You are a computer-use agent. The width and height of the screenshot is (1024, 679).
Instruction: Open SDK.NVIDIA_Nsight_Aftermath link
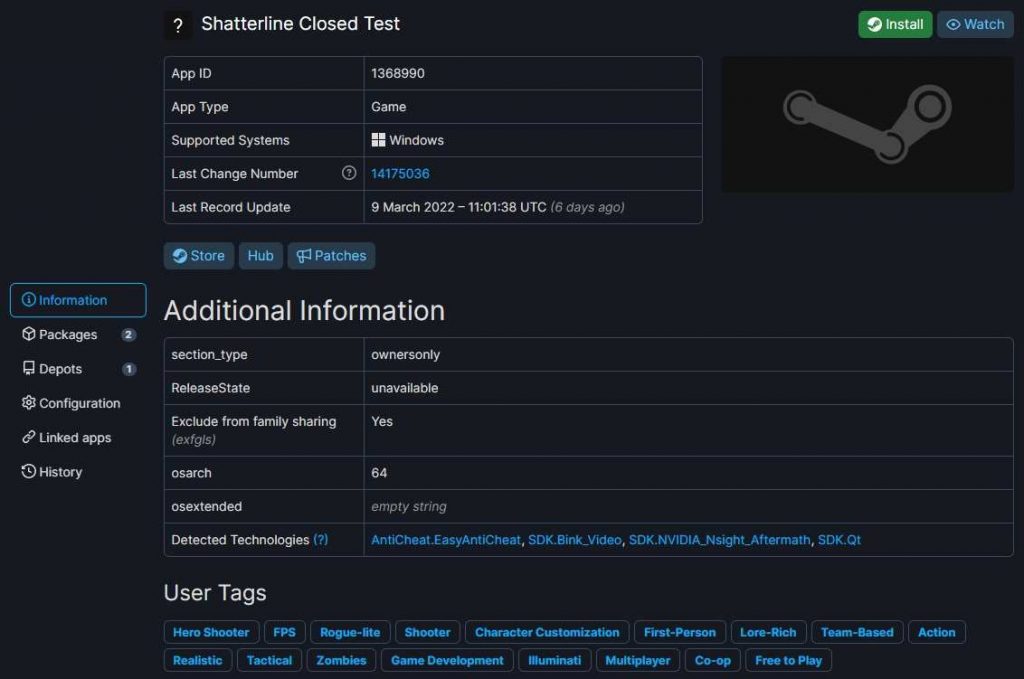click(x=719, y=540)
